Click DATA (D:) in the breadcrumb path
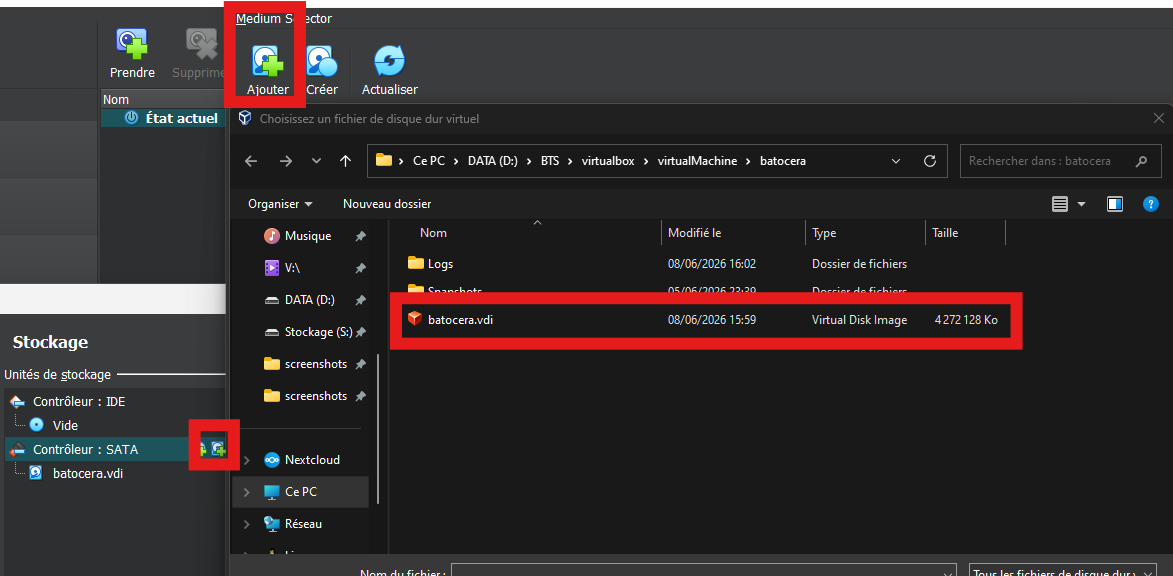This screenshot has width=1173, height=576. 493,161
